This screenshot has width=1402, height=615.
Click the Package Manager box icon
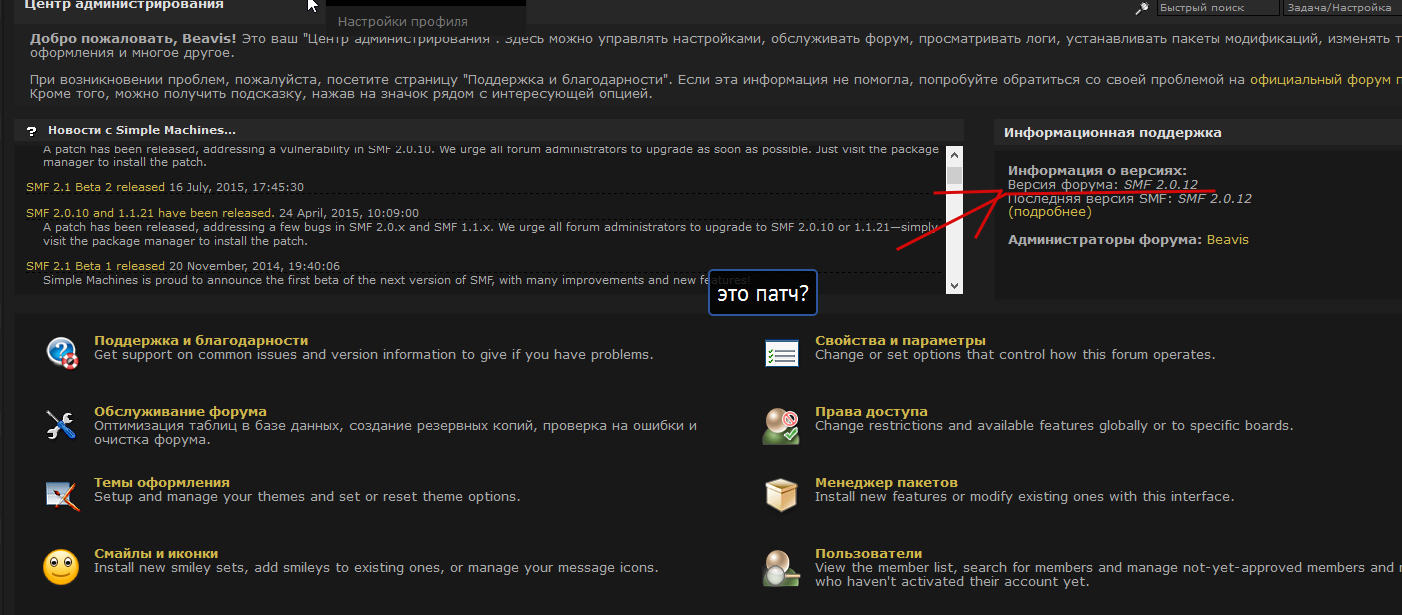pos(781,495)
